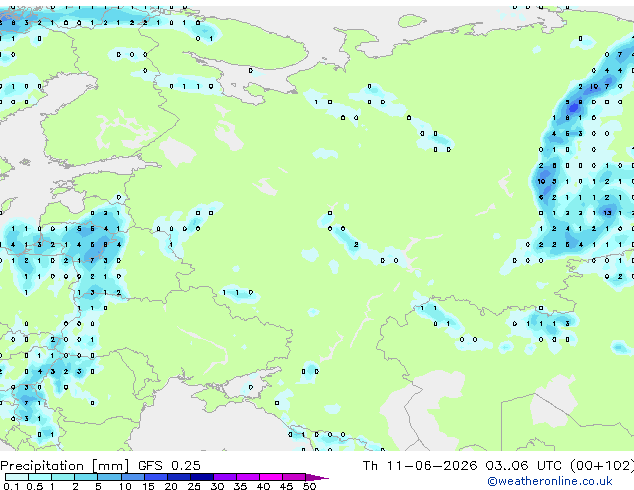Image resolution: width=634 pixels, height=490 pixels.
Task: Click the "0.1" label under the legend
Action: pyautogui.click(x=11, y=486)
